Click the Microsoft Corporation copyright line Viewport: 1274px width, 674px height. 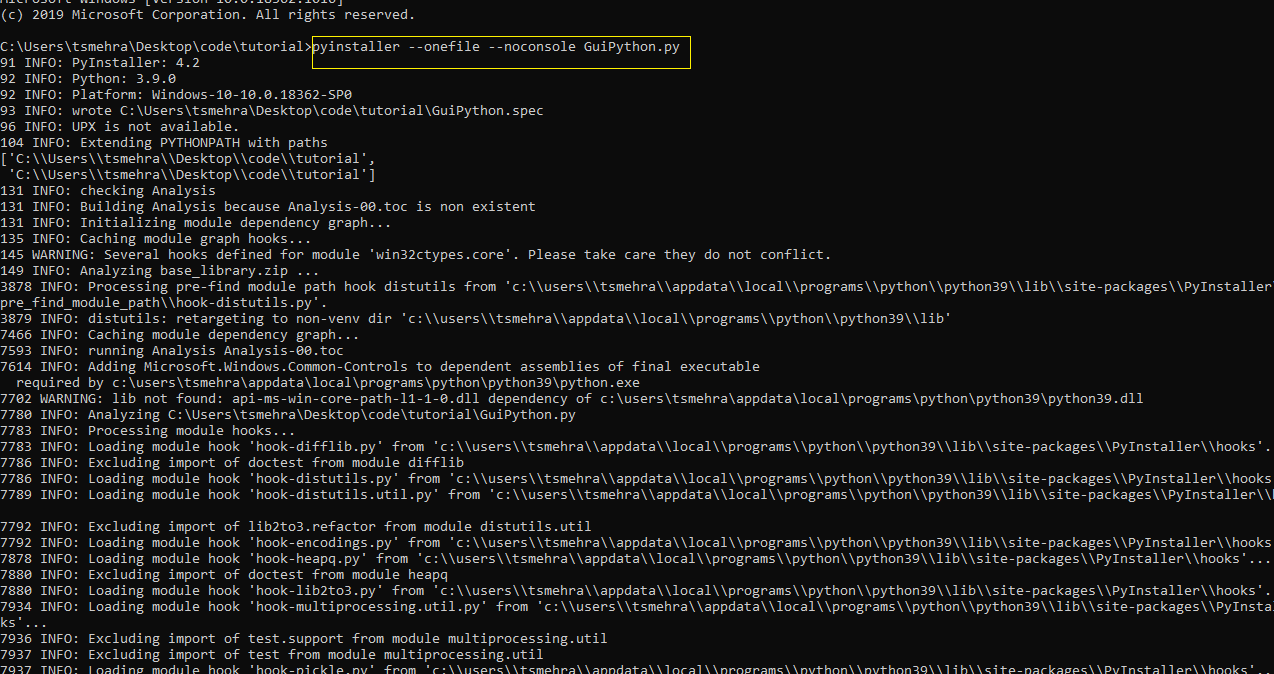(x=207, y=15)
